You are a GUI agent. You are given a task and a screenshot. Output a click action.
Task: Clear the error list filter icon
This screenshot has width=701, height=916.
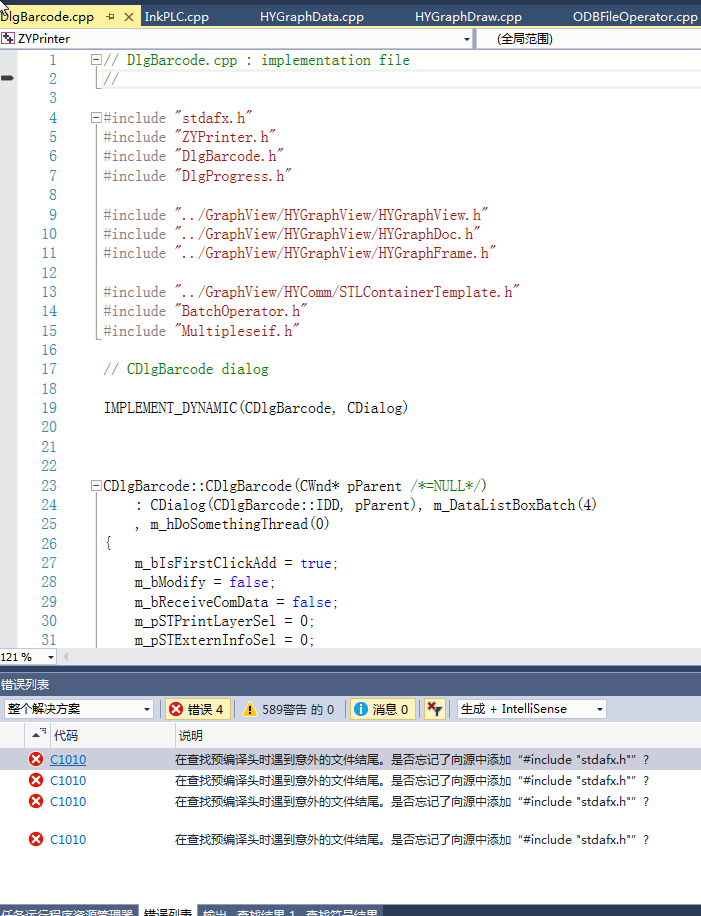pyautogui.click(x=434, y=709)
